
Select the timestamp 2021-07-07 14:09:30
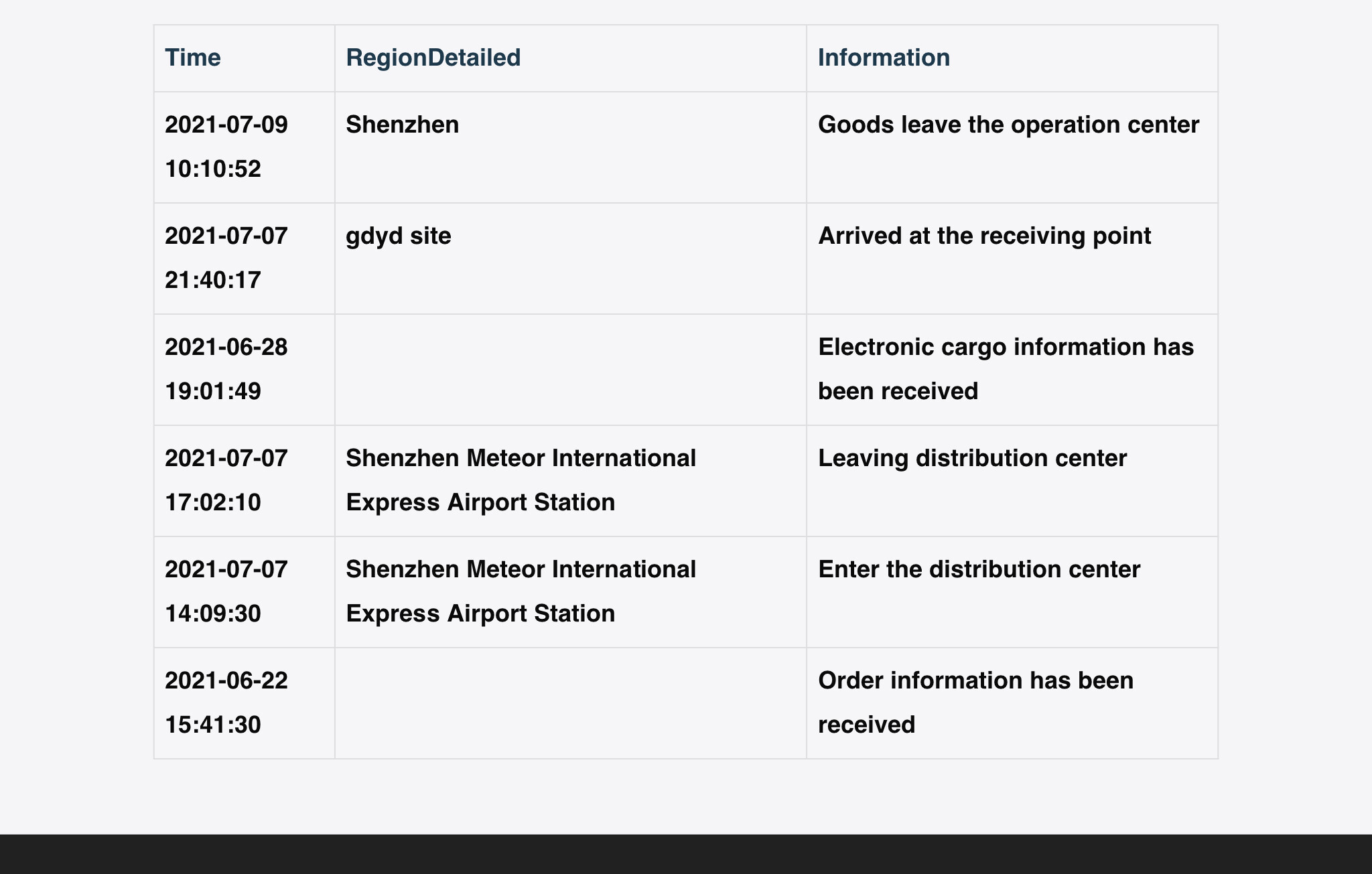click(226, 591)
